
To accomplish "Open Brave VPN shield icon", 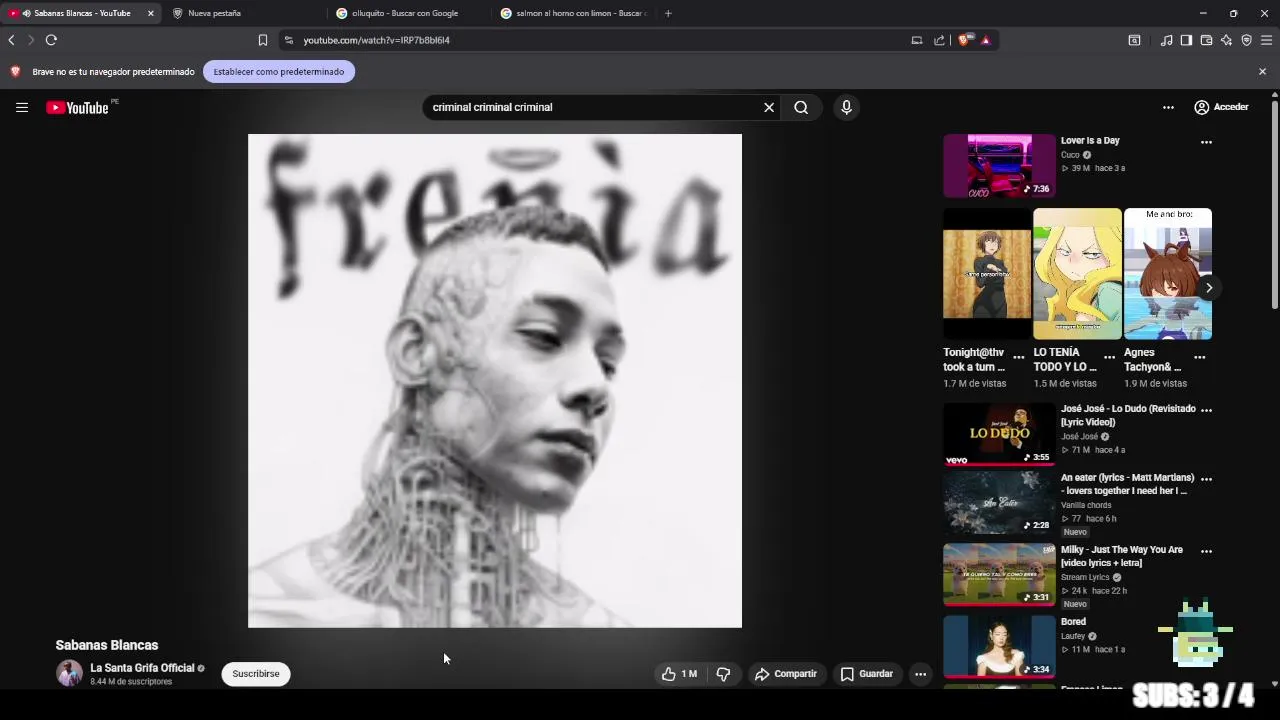I will (x=1246, y=40).
